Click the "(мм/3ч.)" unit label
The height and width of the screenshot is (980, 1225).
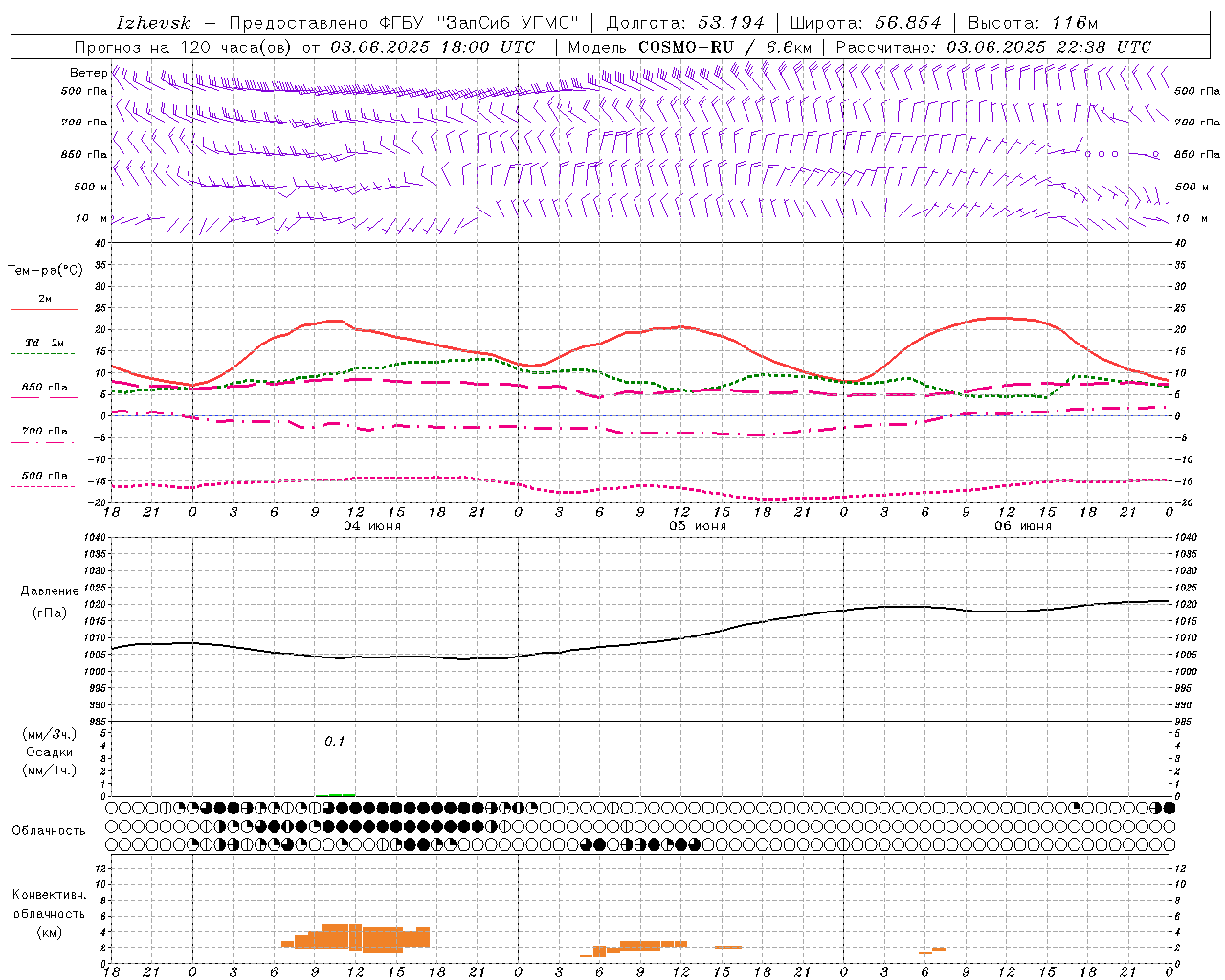pyautogui.click(x=50, y=734)
